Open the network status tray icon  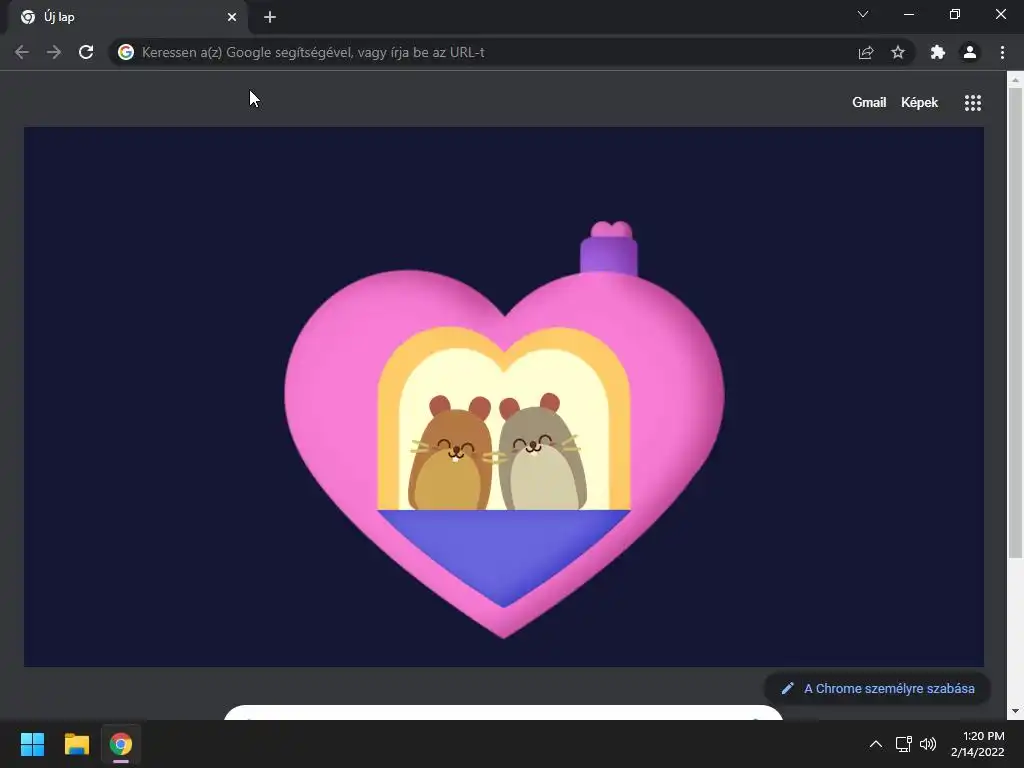coord(903,744)
